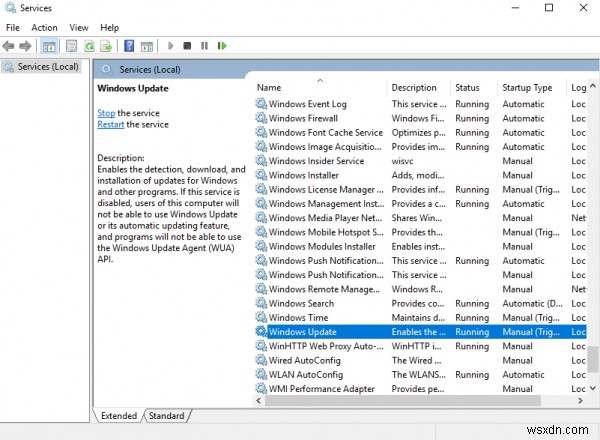The width and height of the screenshot is (600, 440).
Task: Toggle Show/Hide Console Tree toolbar icon
Action: tap(49, 46)
